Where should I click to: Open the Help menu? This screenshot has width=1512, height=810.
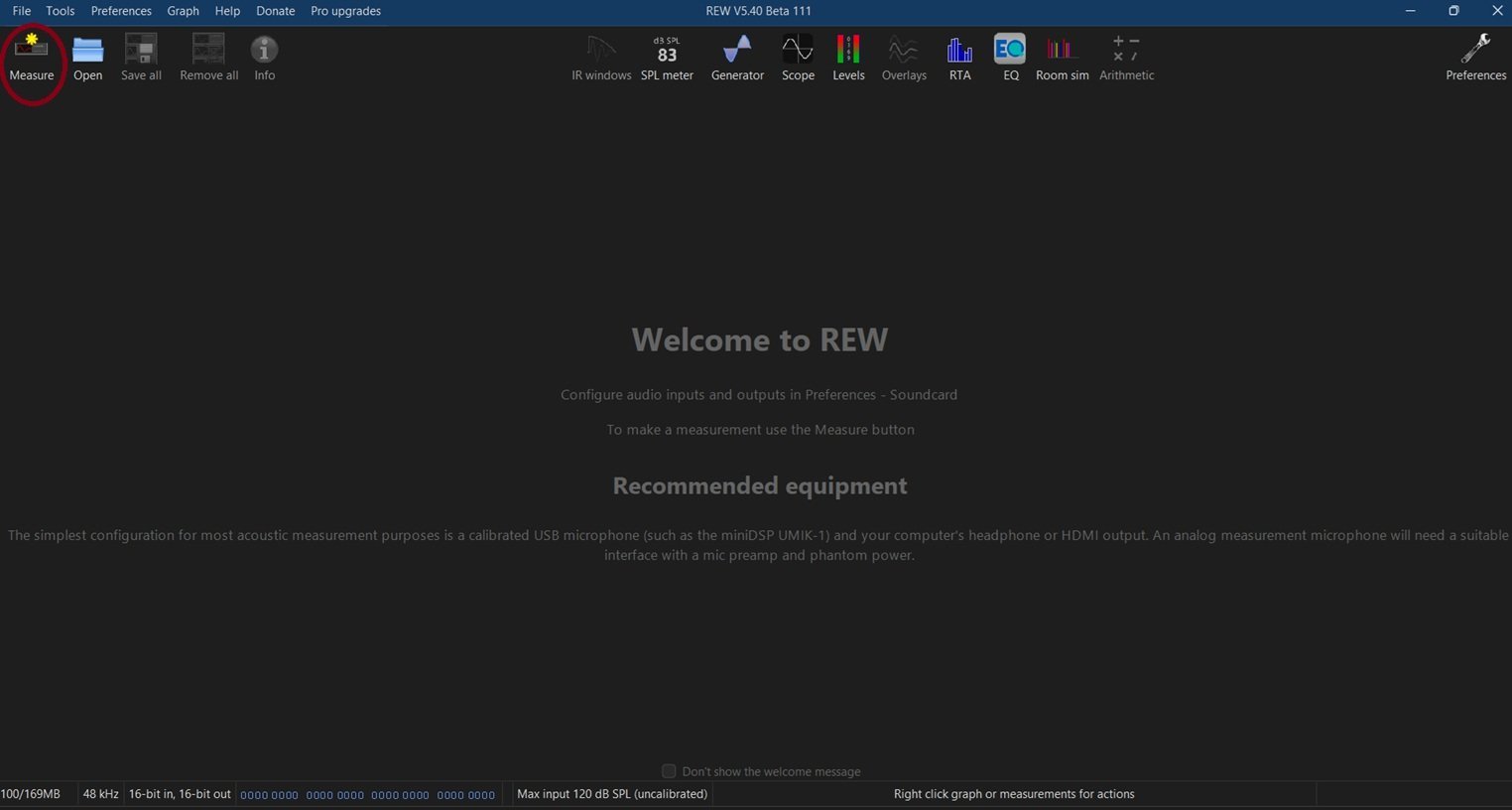click(x=227, y=11)
